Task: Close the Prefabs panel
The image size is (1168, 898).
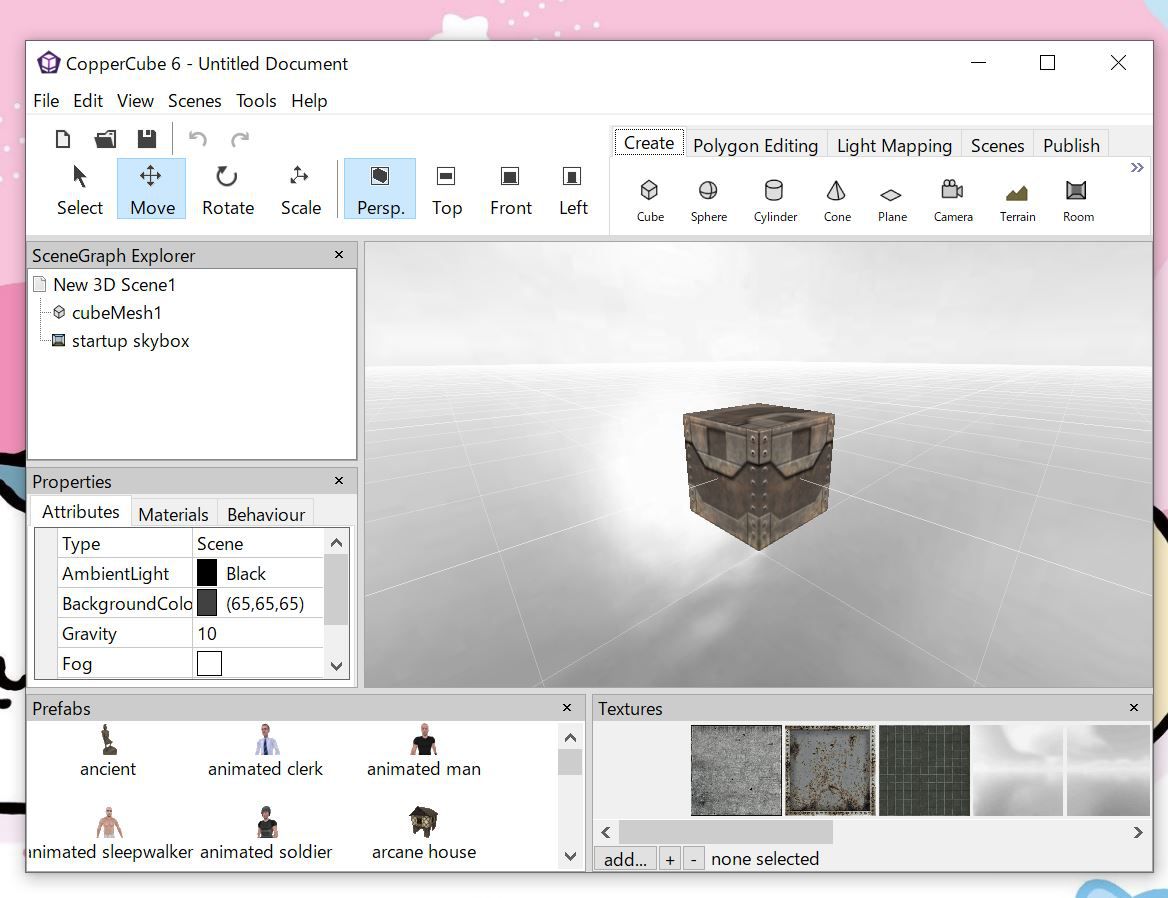Action: [567, 708]
